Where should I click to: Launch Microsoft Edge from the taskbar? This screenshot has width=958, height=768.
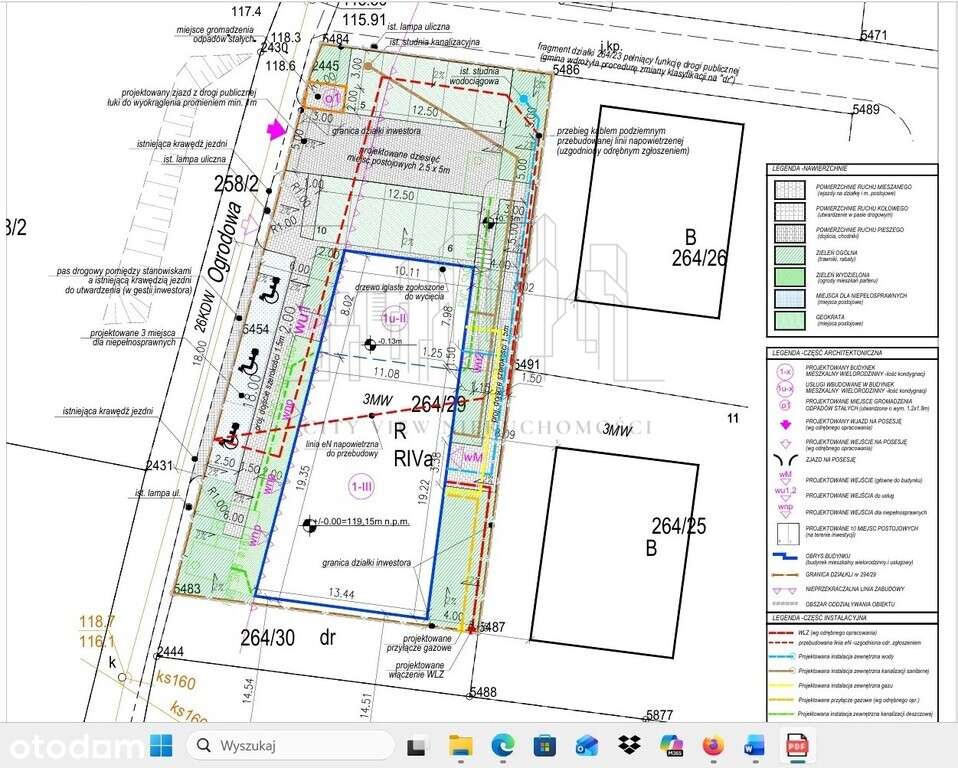coord(503,746)
